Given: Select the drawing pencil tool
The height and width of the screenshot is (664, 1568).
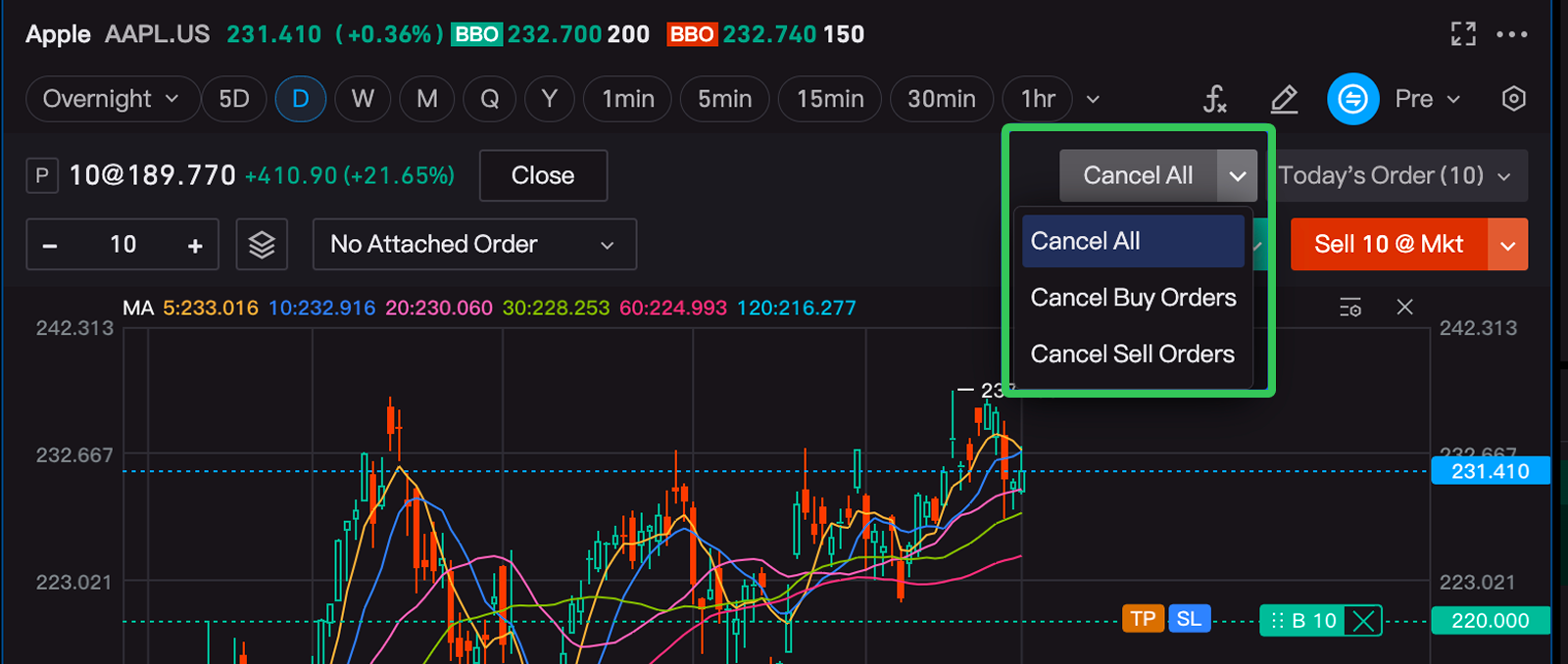Looking at the screenshot, I should tap(1284, 99).
